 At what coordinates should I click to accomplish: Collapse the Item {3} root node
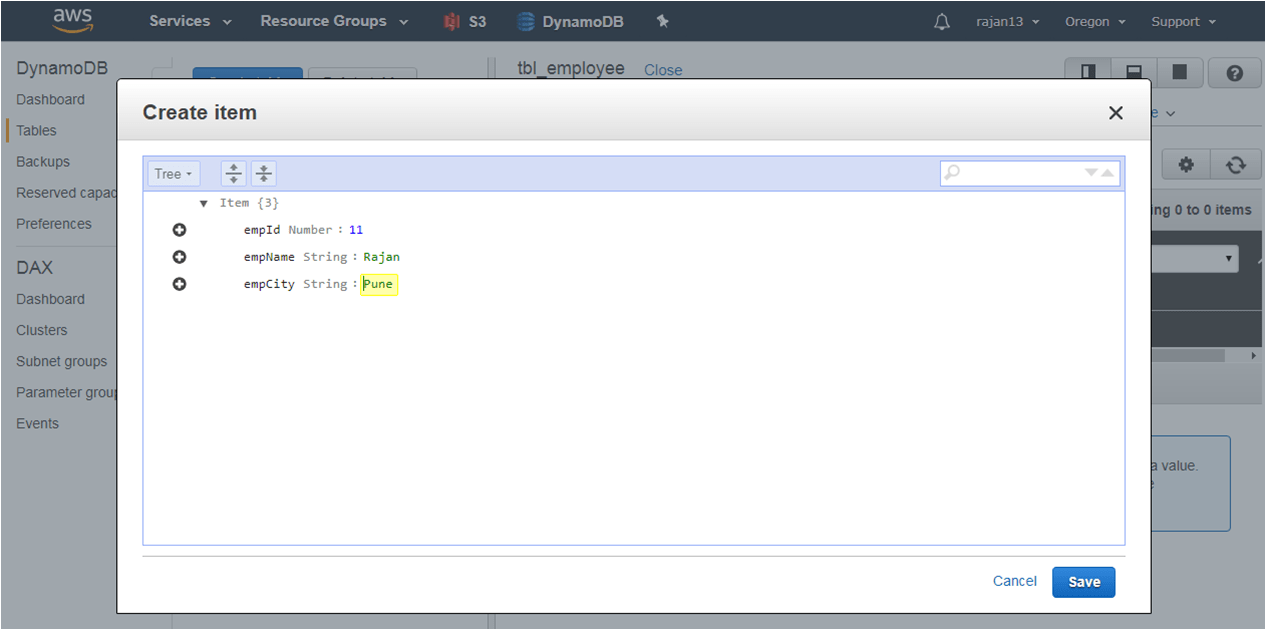(204, 203)
